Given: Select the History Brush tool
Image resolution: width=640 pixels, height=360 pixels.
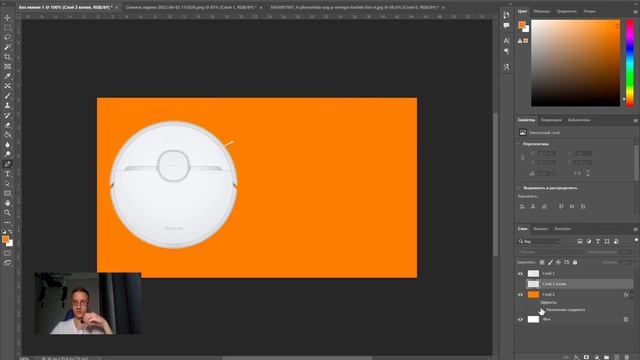Looking at the screenshot, I should click(7, 116).
